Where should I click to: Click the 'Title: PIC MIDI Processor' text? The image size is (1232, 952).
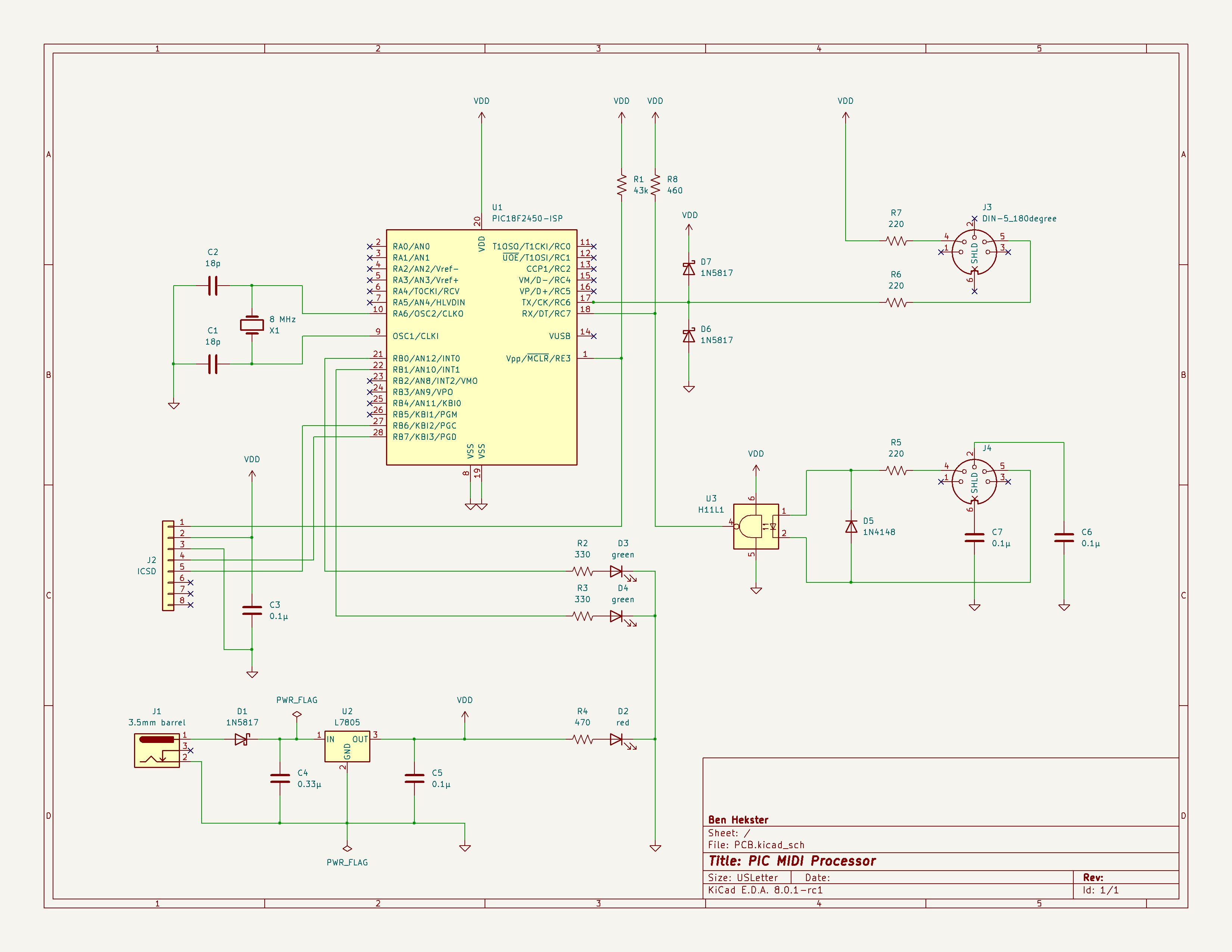[x=792, y=861]
